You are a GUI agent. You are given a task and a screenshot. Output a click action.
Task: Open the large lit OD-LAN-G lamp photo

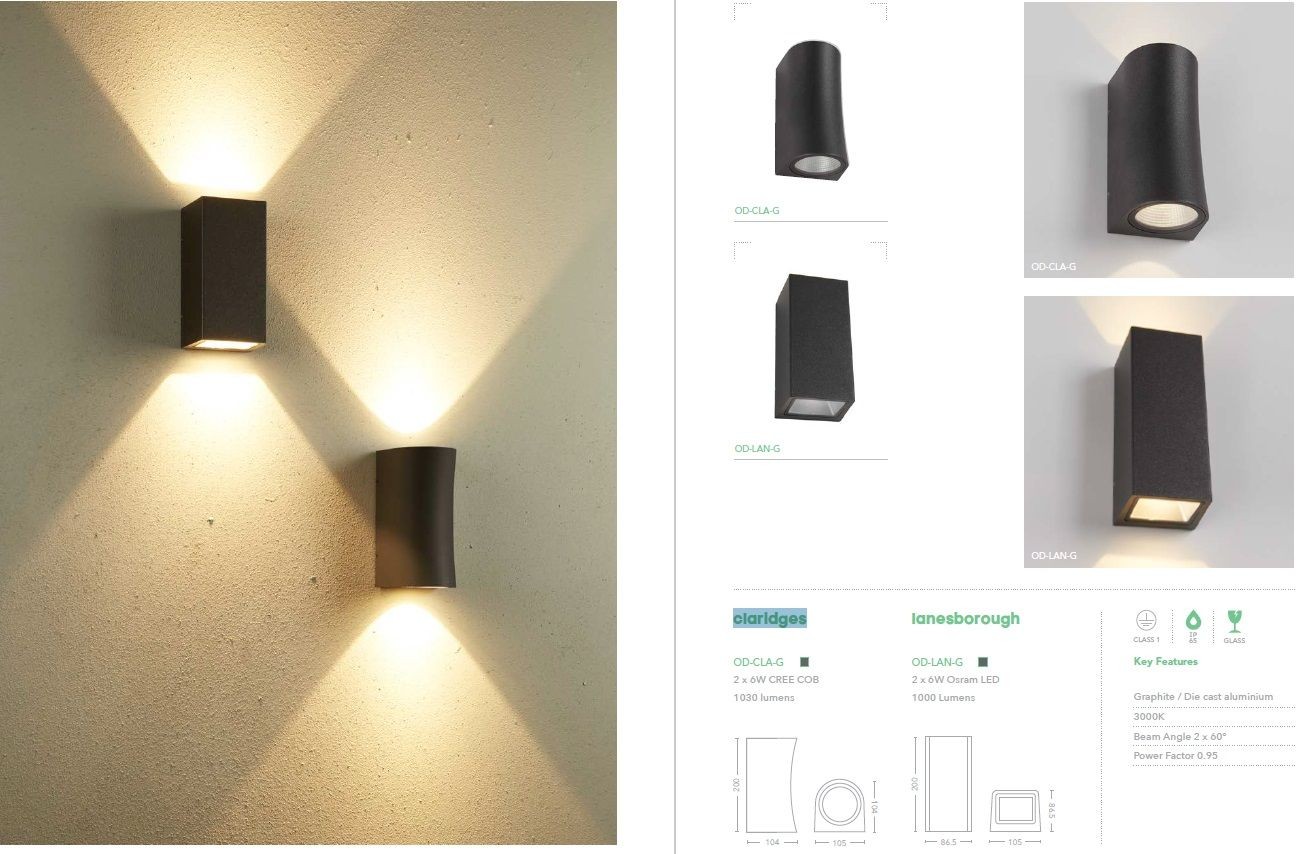(1159, 432)
